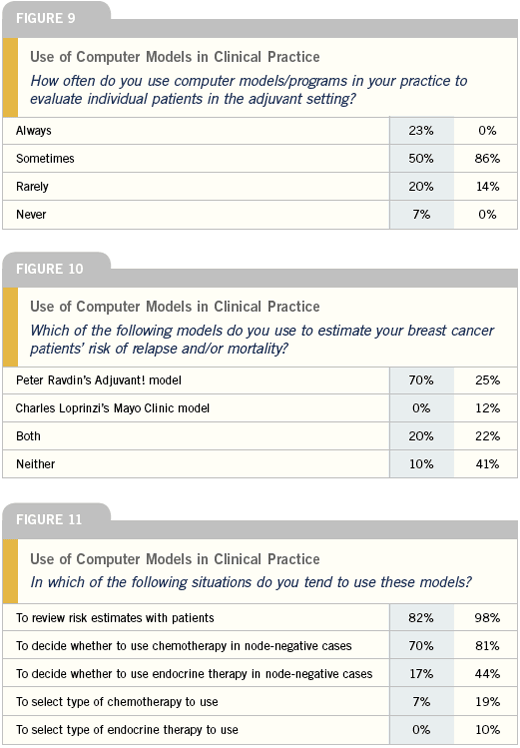Select the 70% value for Adjuvant! model
Viewport: 520px width, 748px height.
pos(421,380)
